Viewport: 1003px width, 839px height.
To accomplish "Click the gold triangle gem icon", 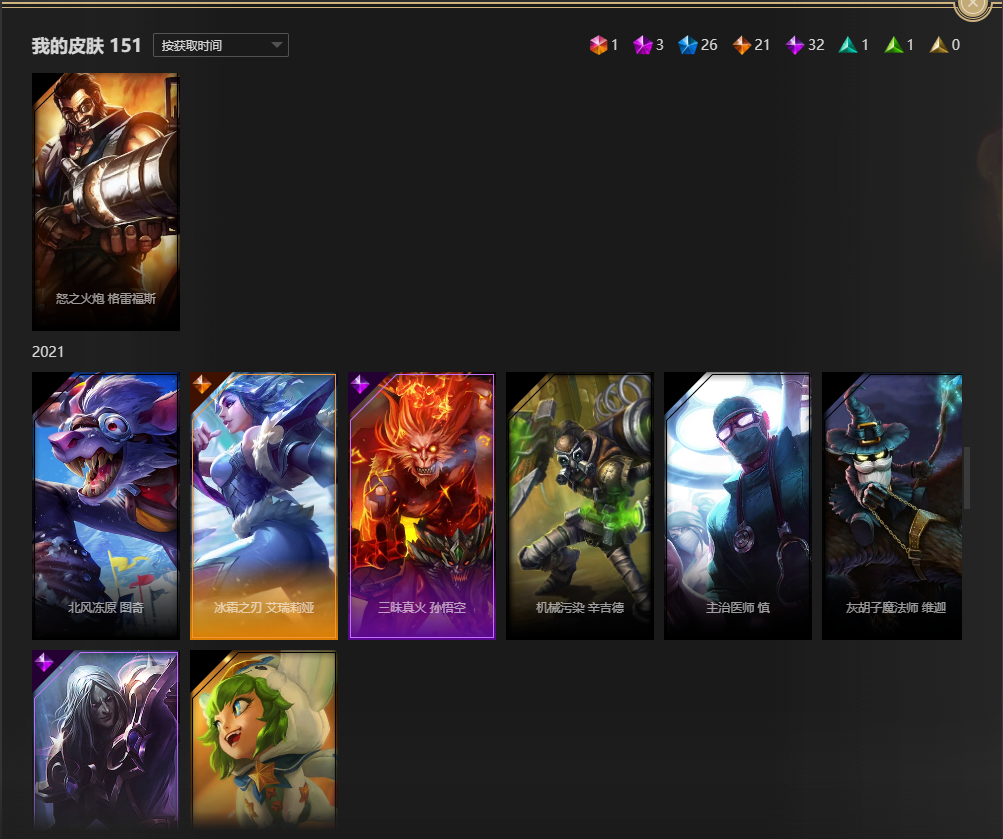I will pyautogui.click(x=938, y=45).
